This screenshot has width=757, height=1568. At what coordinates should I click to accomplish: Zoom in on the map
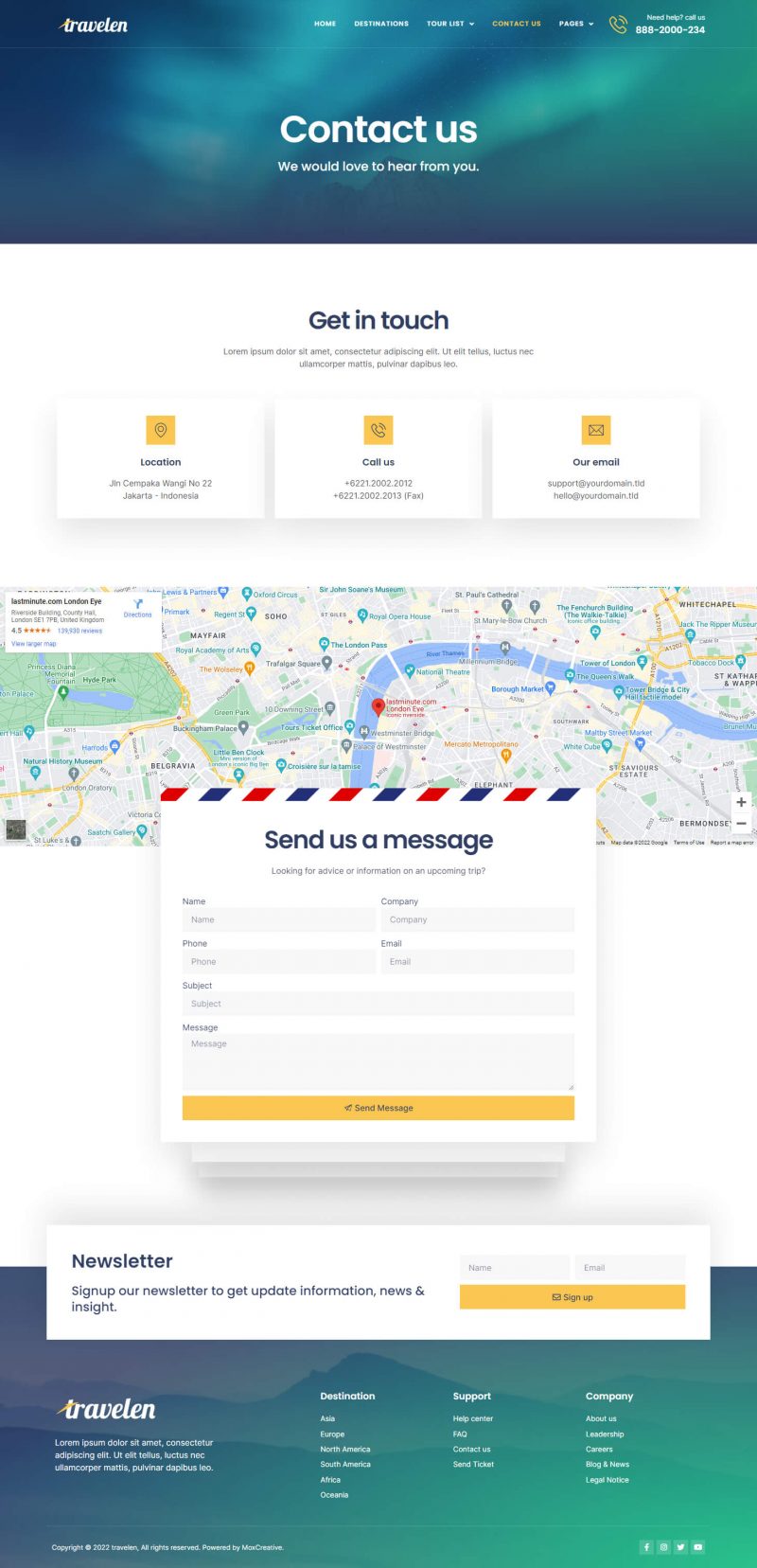click(x=741, y=802)
